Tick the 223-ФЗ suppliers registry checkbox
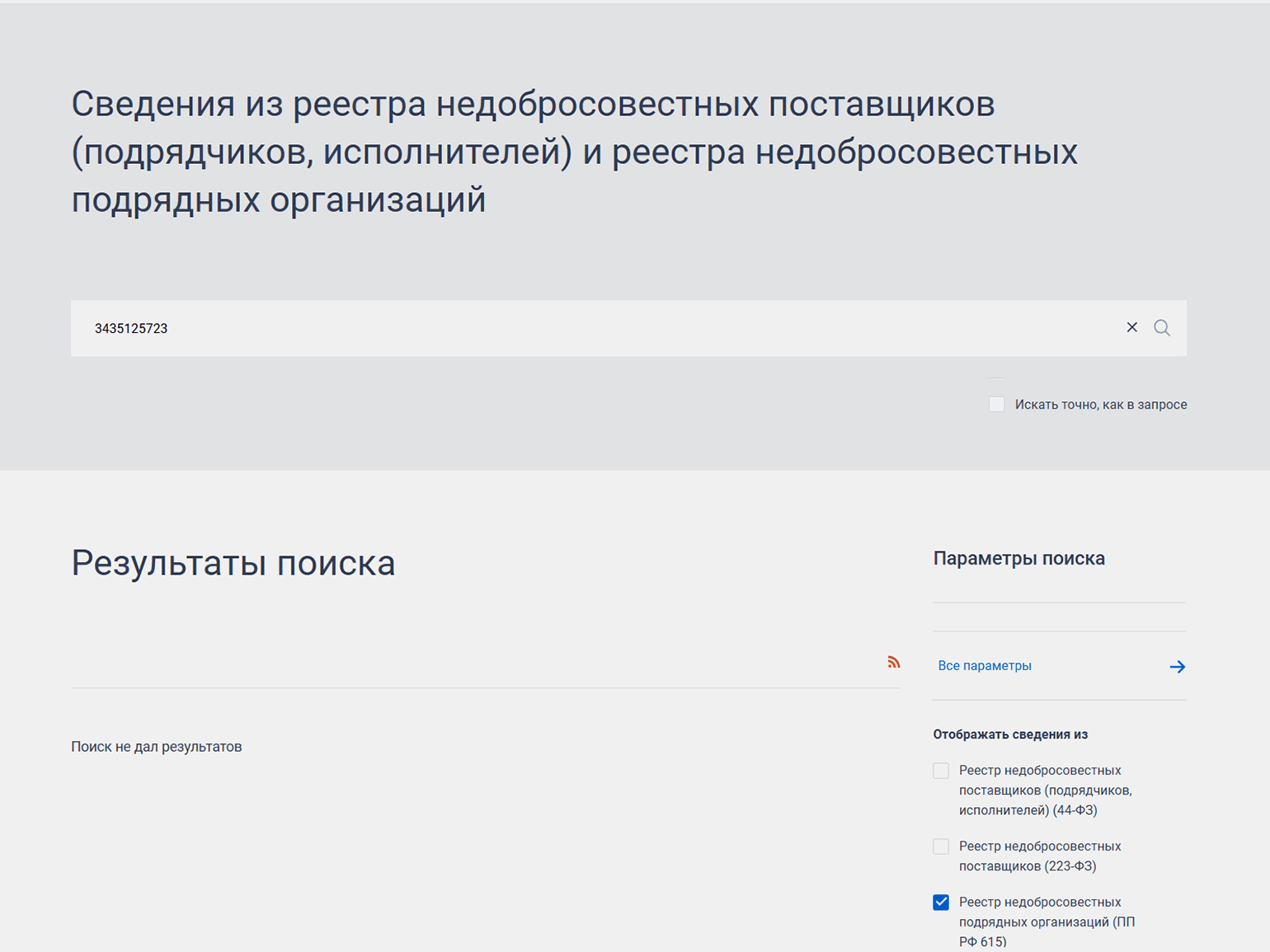This screenshot has height=952, width=1270. [941, 846]
